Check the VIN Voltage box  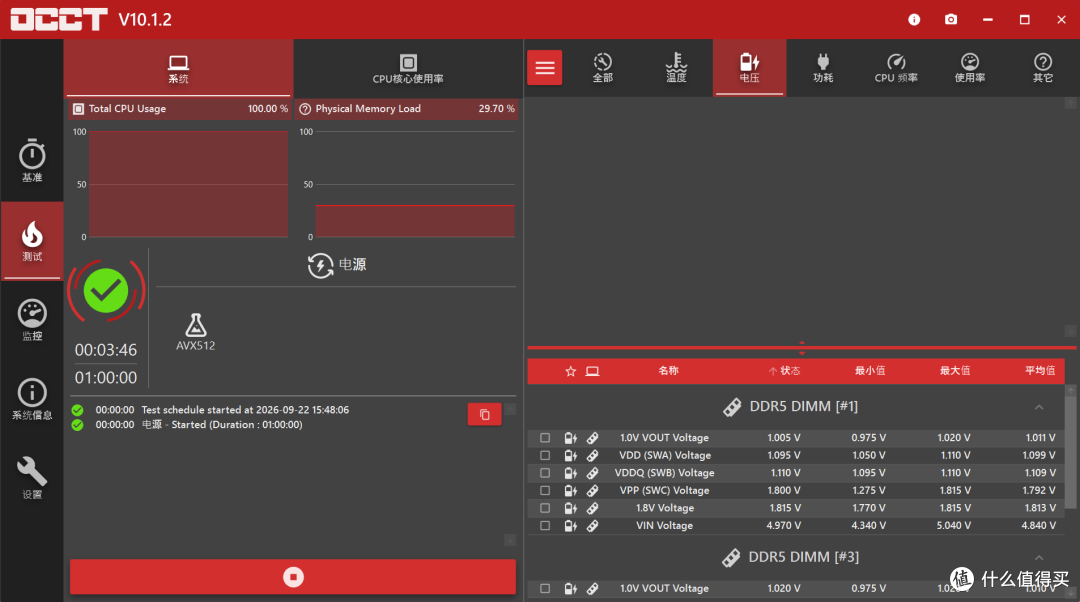545,526
